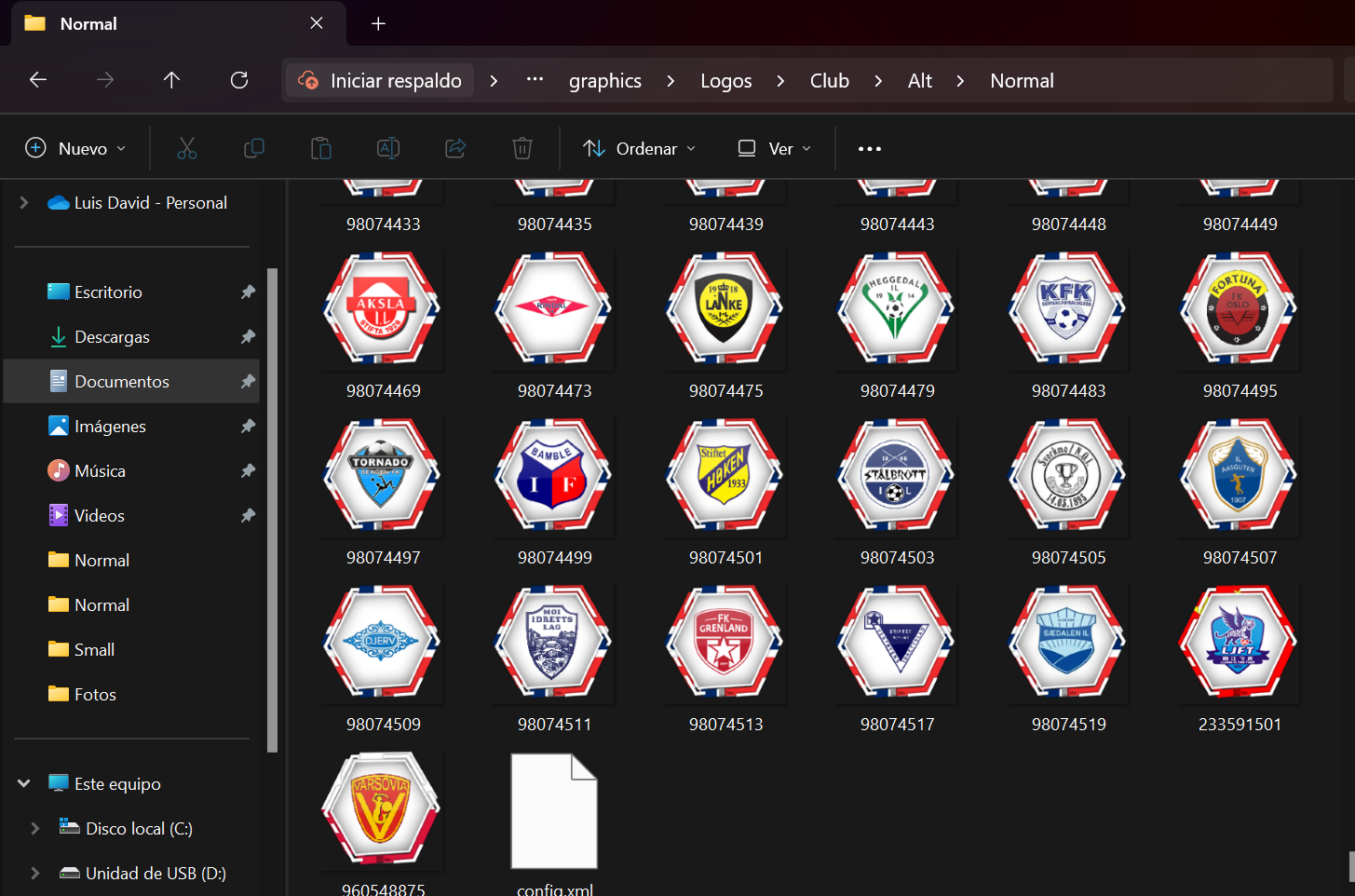The height and width of the screenshot is (896, 1355).
Task: Click the Copy icon in toolbar
Action: (x=253, y=148)
